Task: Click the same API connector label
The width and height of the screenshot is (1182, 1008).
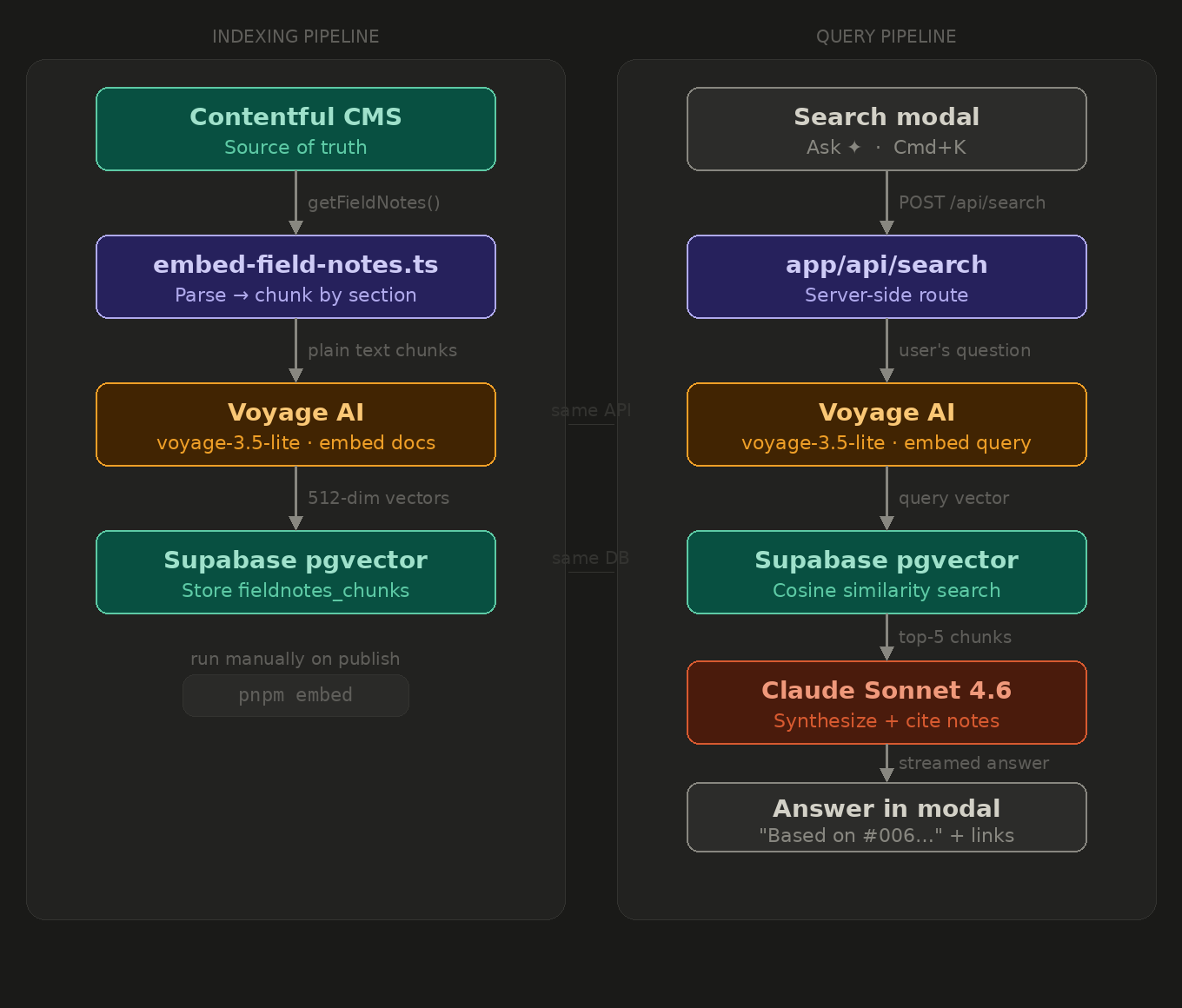Action: (591, 410)
